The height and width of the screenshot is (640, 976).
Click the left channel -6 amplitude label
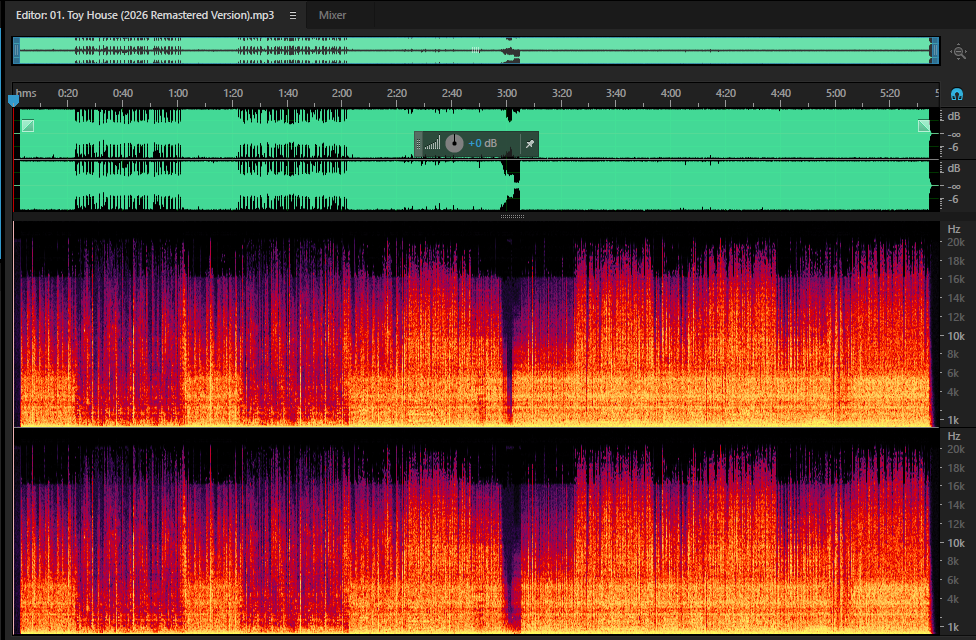953,148
